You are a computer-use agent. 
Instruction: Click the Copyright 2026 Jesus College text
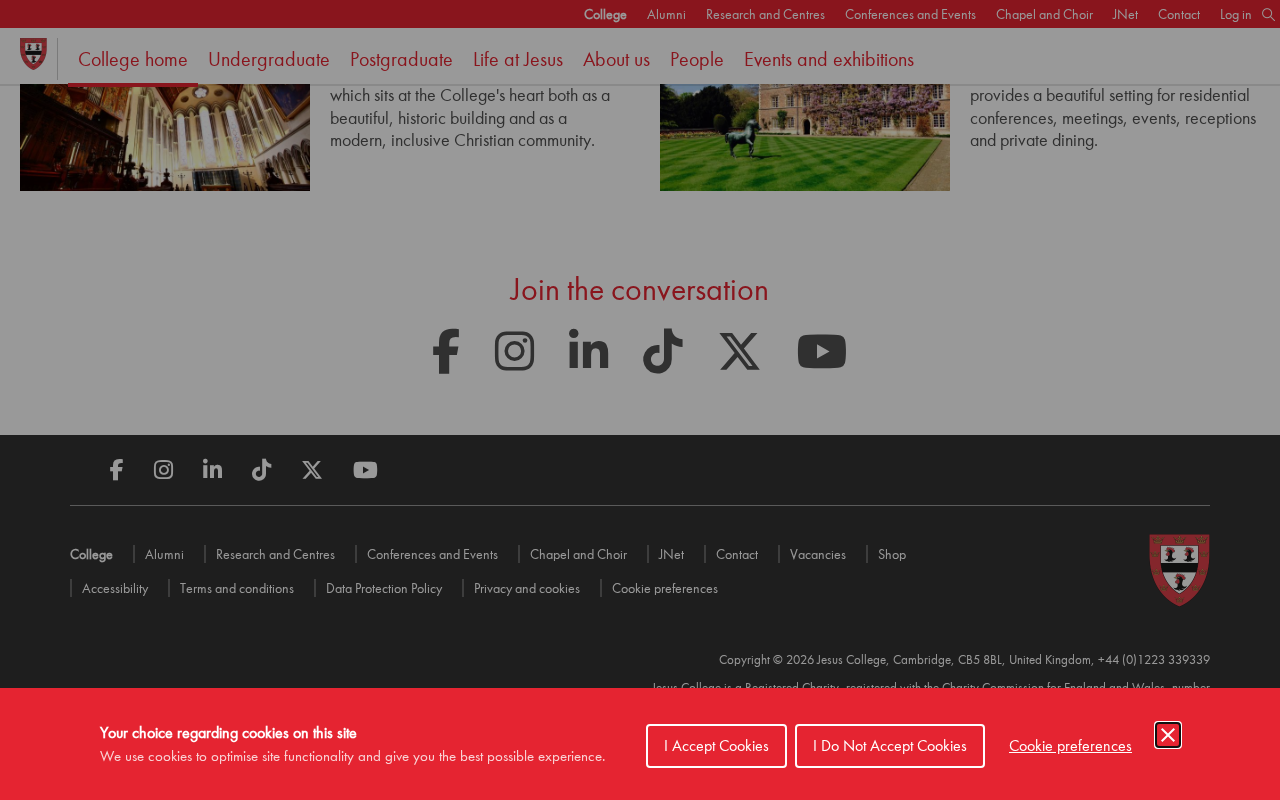tap(964, 660)
